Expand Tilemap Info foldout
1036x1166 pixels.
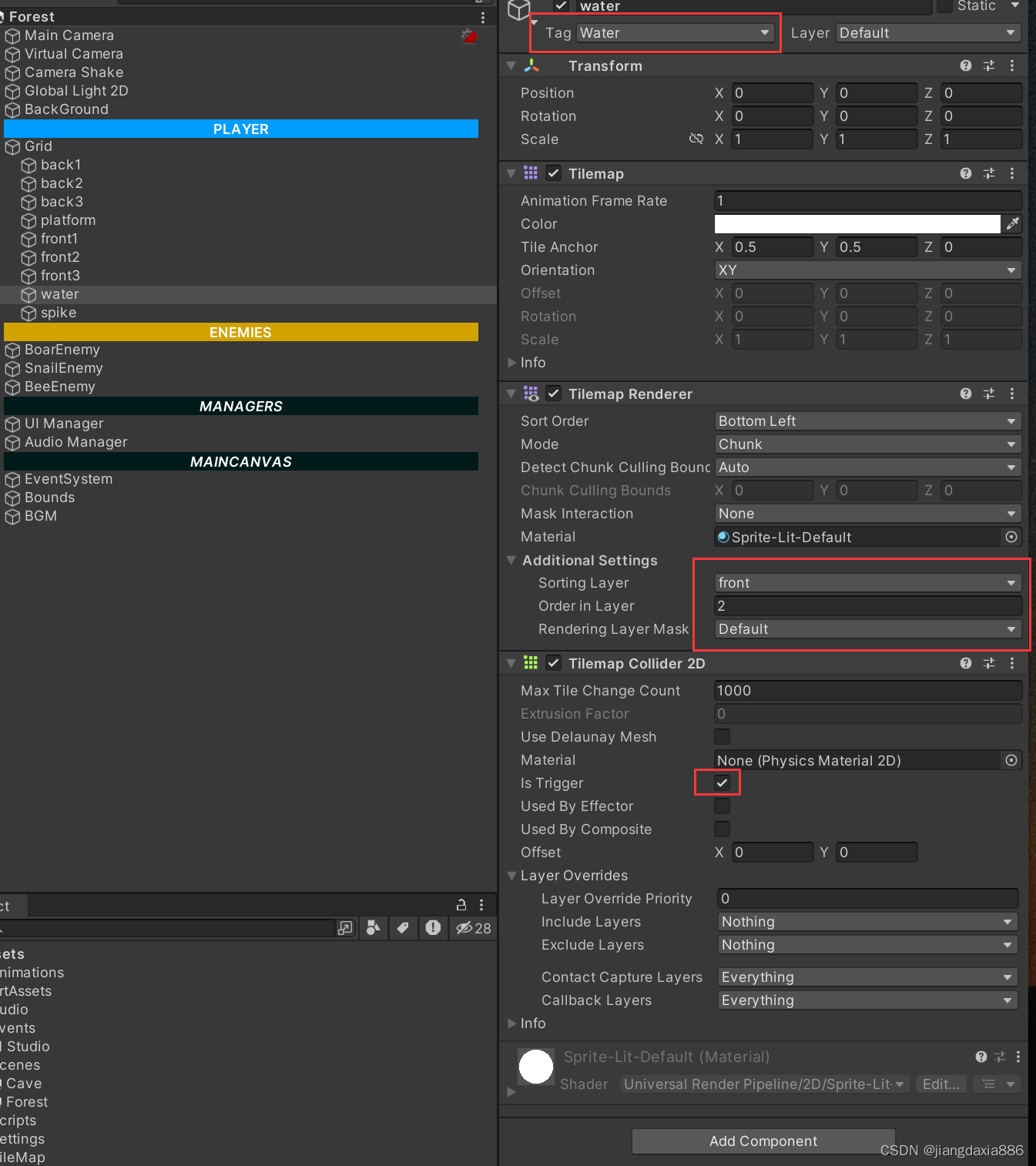pos(511,363)
